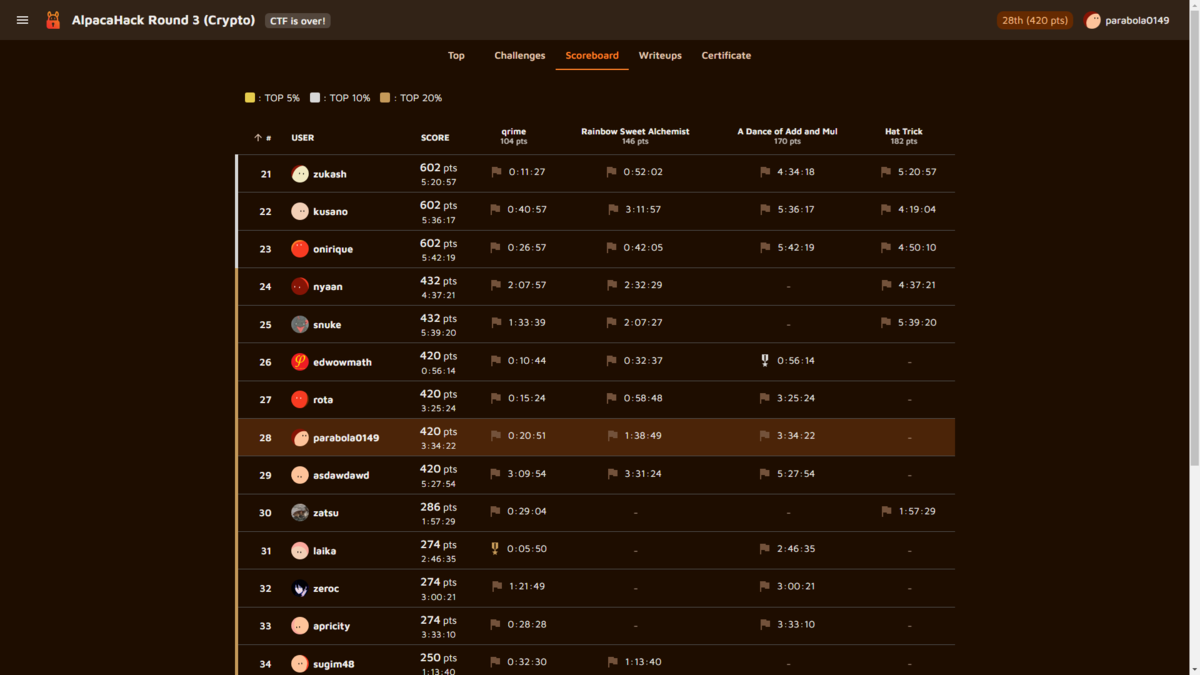Open rota's avatar icon
Screen dimensions: 1200x675
(x=300, y=400)
